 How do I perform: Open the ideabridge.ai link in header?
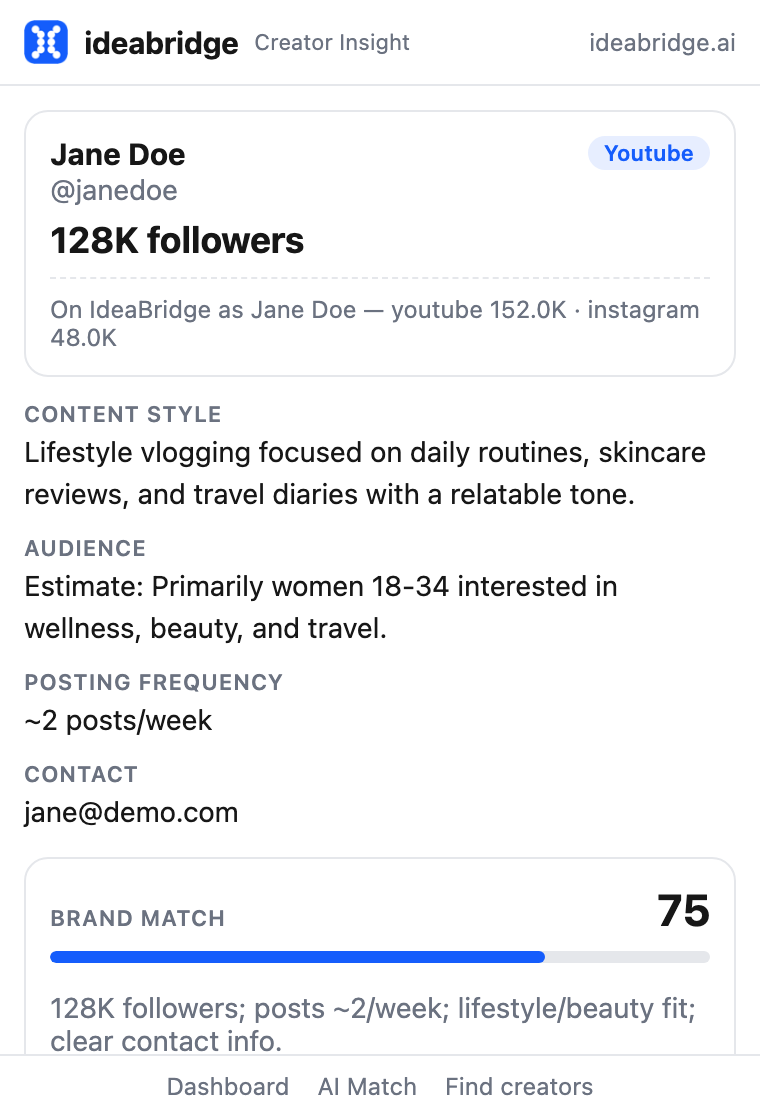point(662,43)
